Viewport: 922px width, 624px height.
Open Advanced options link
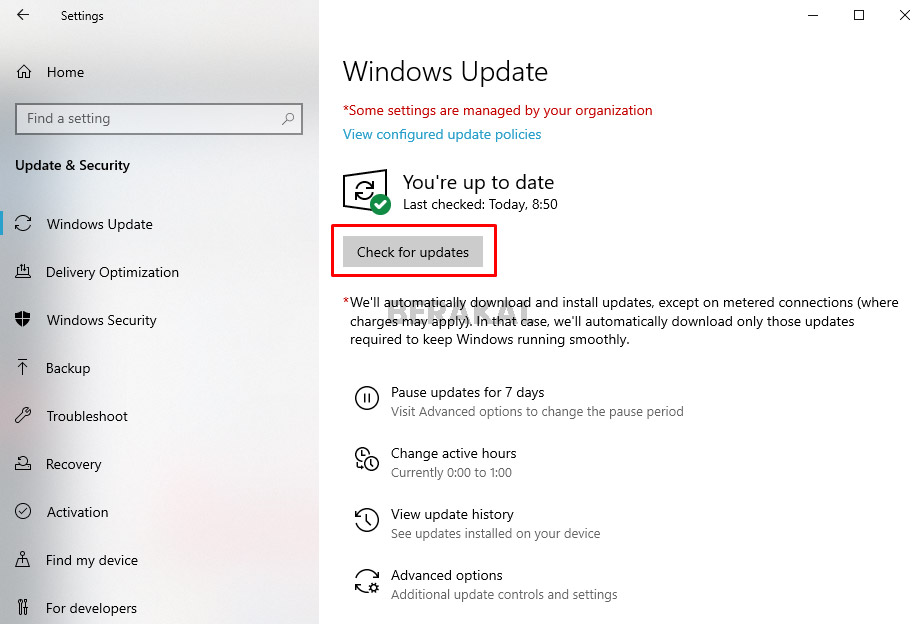pyautogui.click(x=447, y=575)
